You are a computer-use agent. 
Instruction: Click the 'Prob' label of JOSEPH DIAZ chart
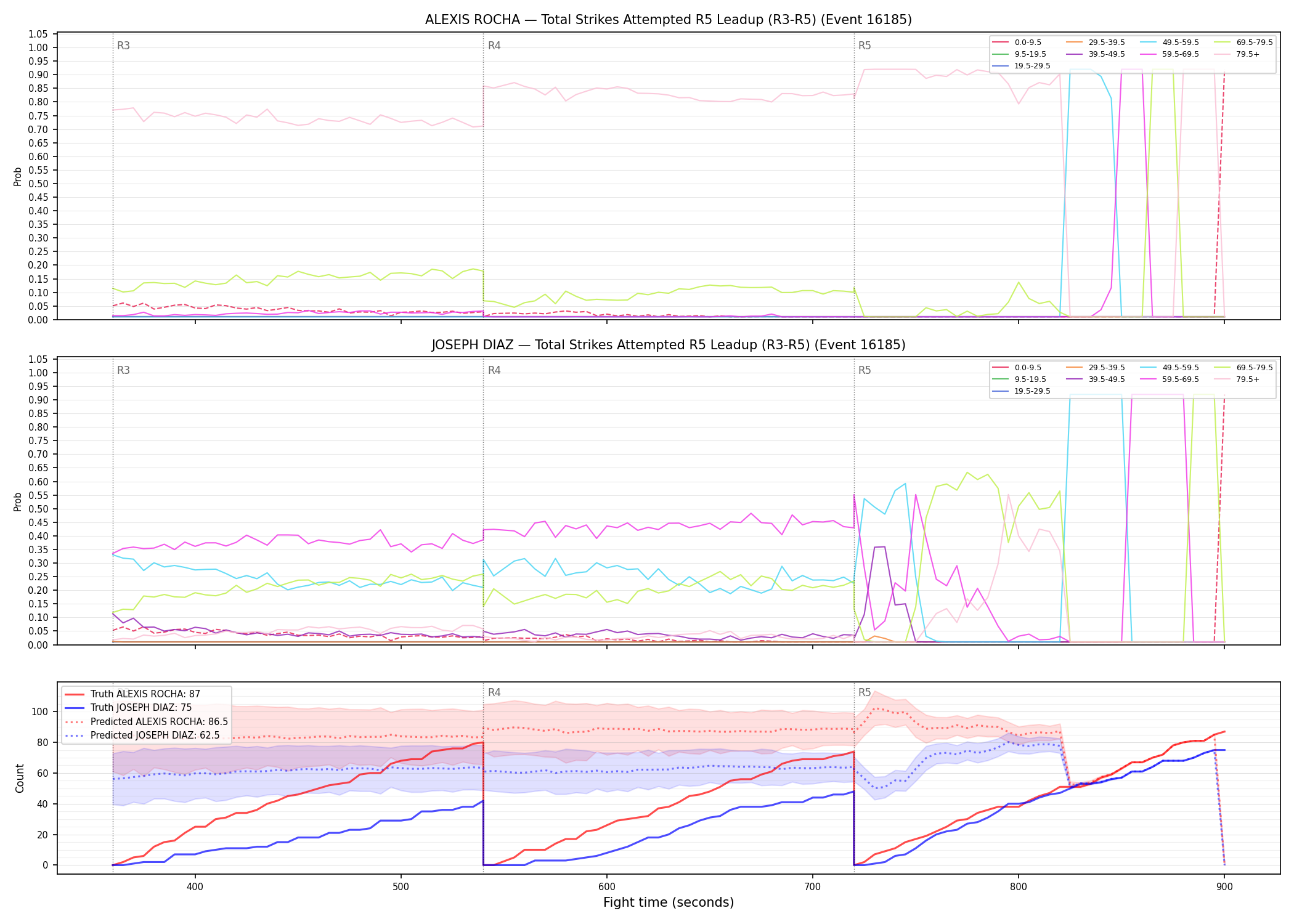[18, 501]
